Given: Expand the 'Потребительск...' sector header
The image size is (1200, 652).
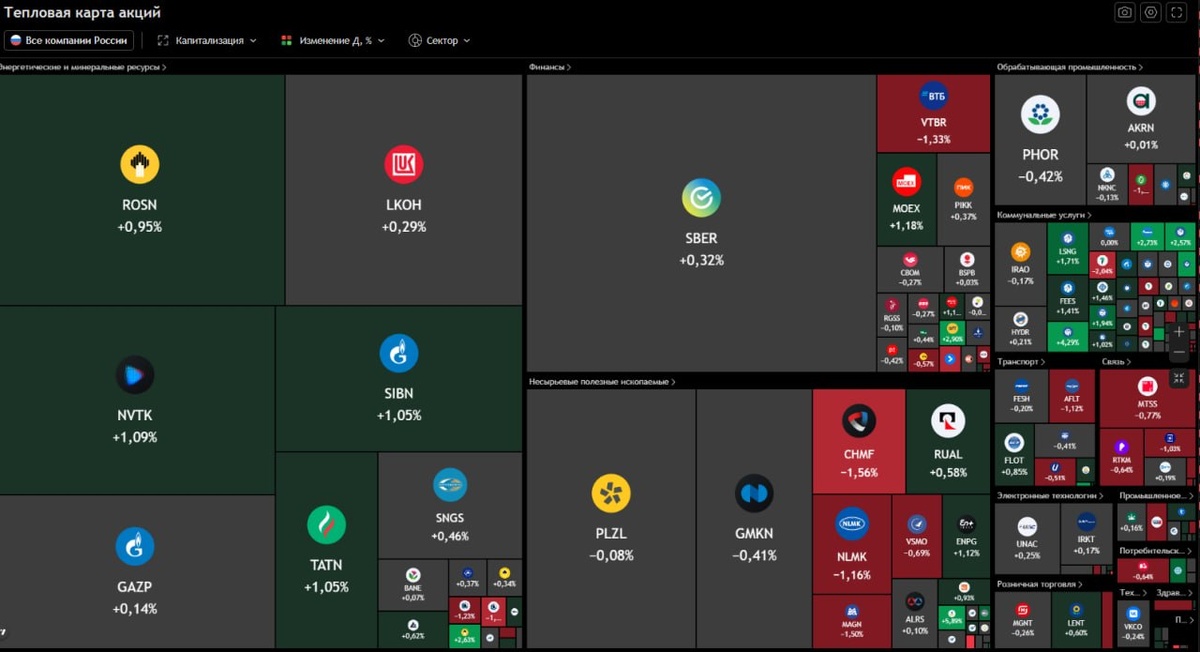Looking at the screenshot, I should [x=1155, y=550].
